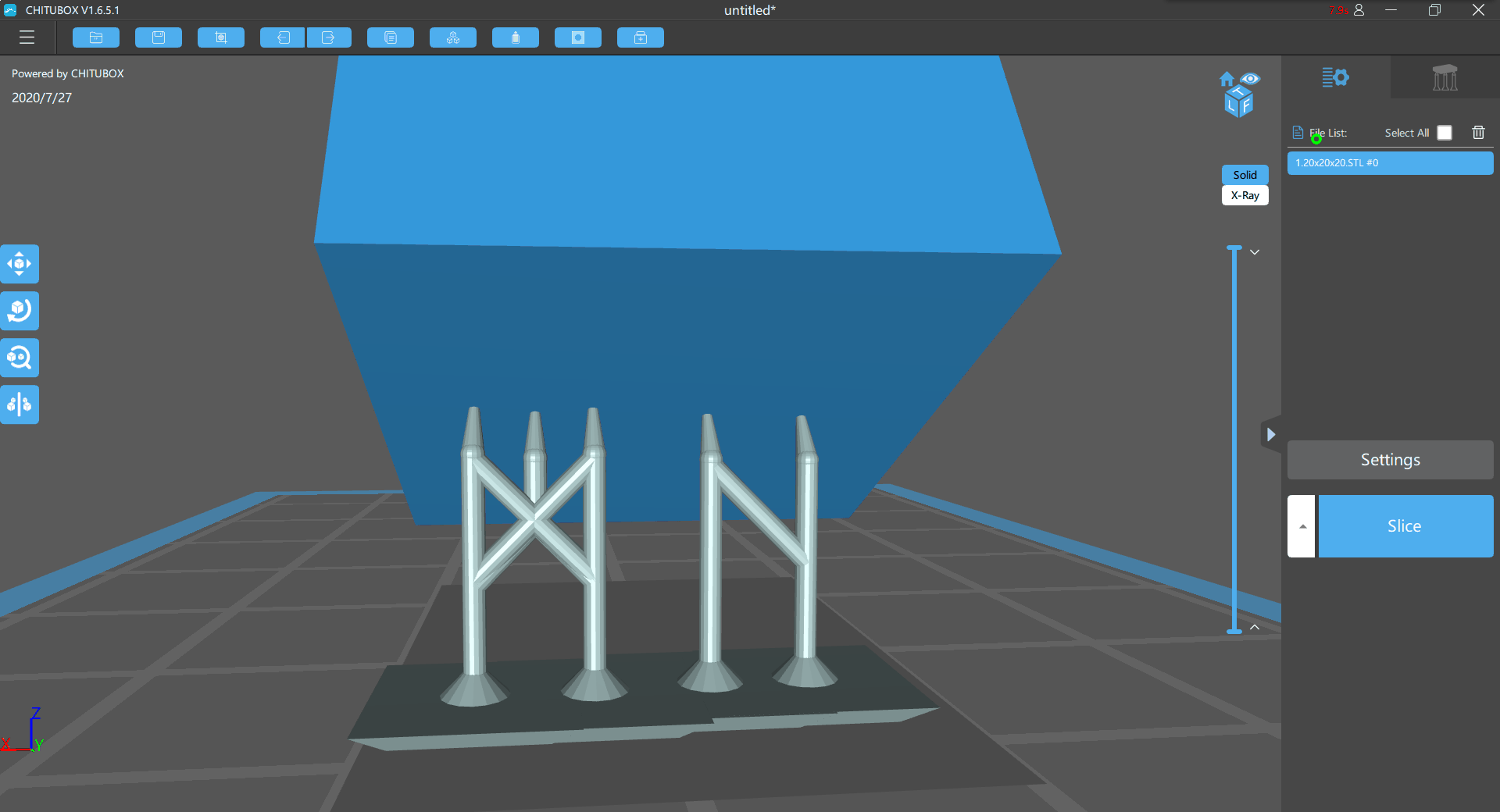Open the hamburger main menu
The height and width of the screenshot is (812, 1500).
27,37
